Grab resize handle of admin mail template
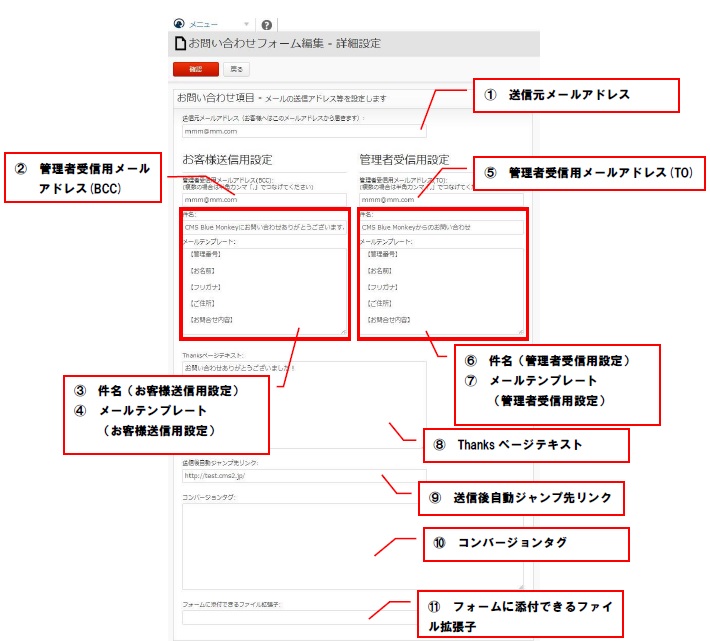The image size is (710, 641). click(x=521, y=332)
